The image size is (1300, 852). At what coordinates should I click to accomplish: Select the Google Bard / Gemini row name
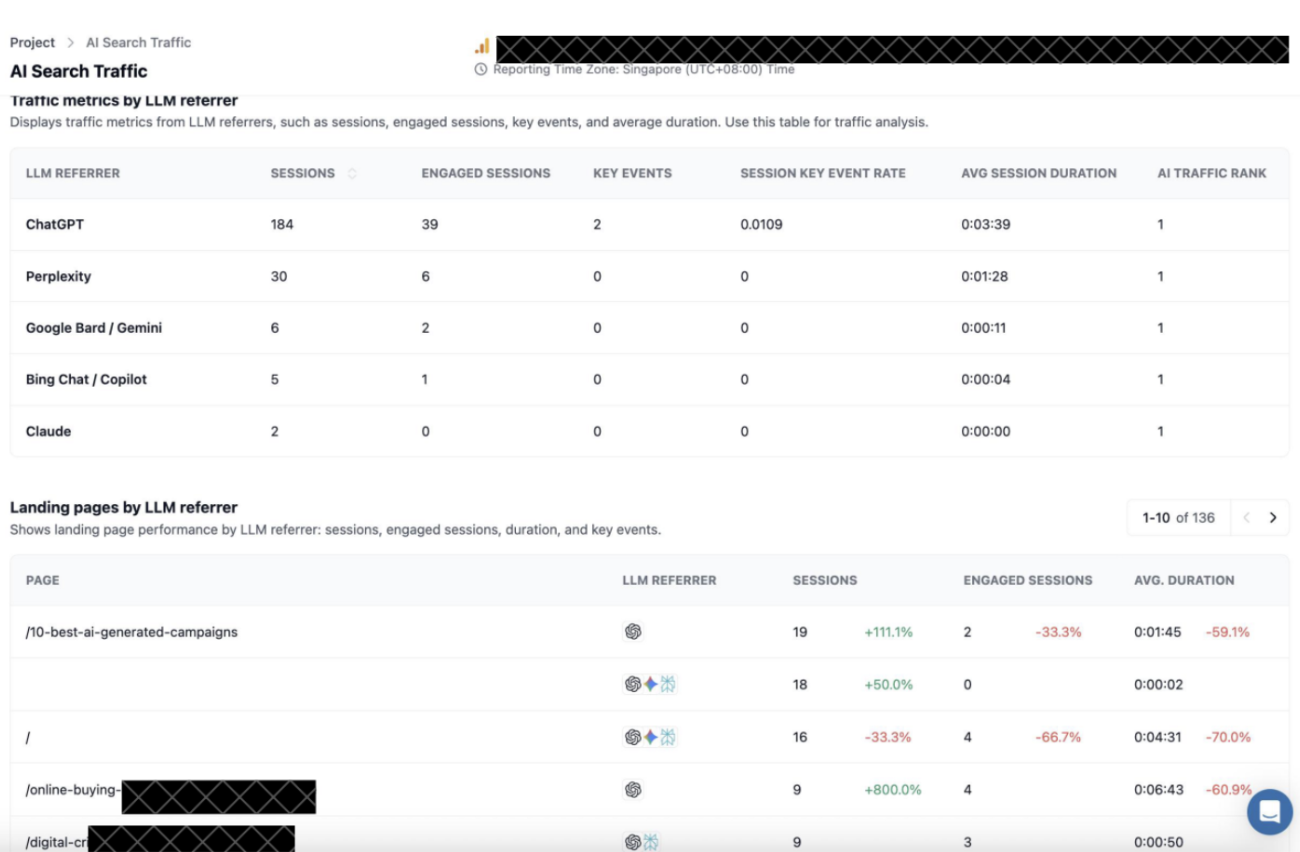[x=94, y=328]
